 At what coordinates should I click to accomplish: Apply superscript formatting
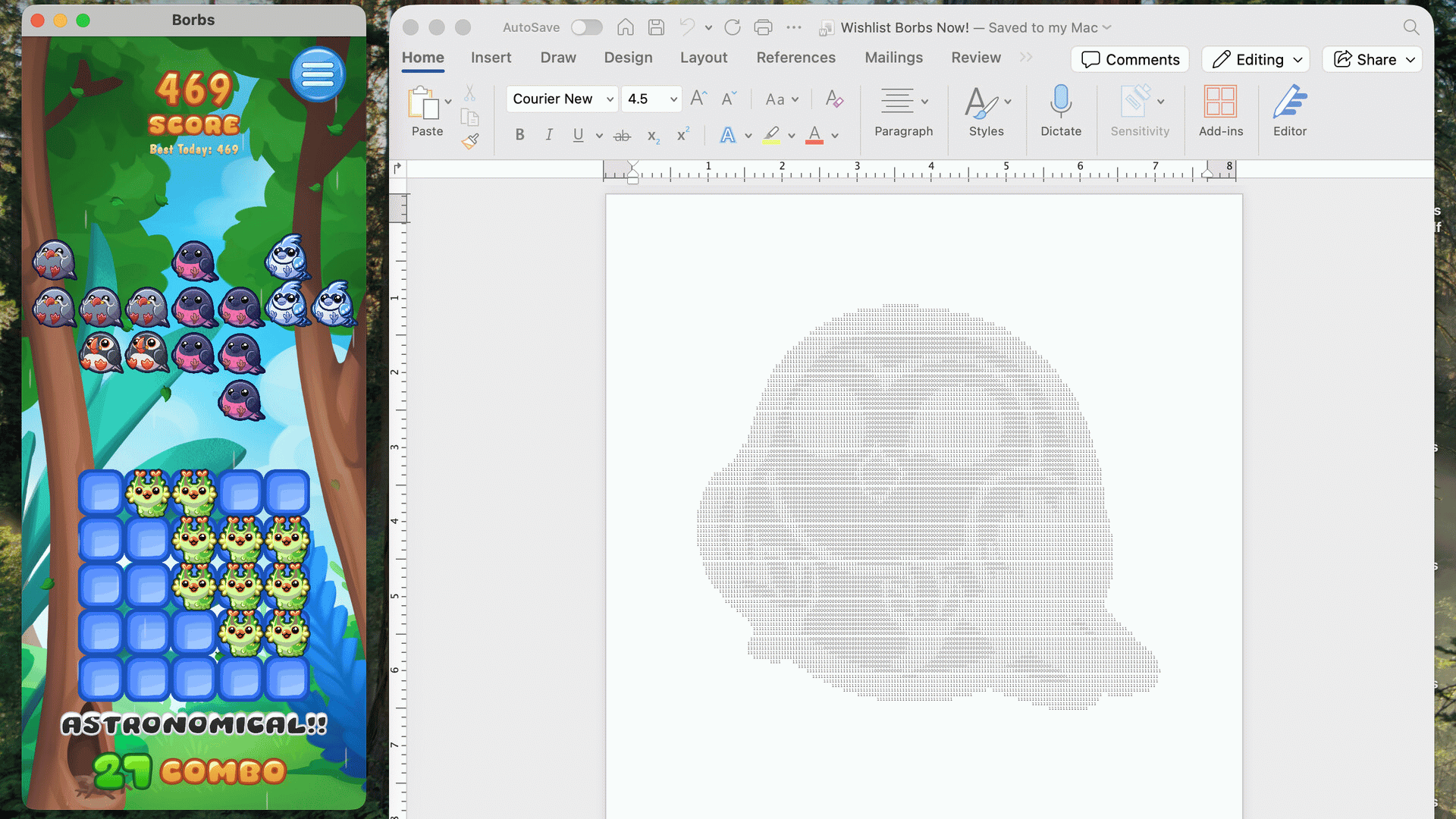(x=683, y=134)
